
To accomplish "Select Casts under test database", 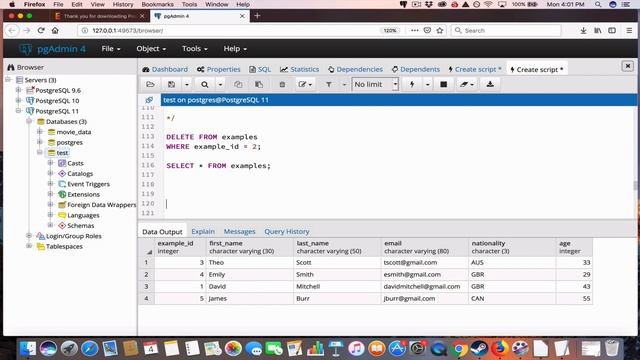I will pyautogui.click(x=75, y=163).
